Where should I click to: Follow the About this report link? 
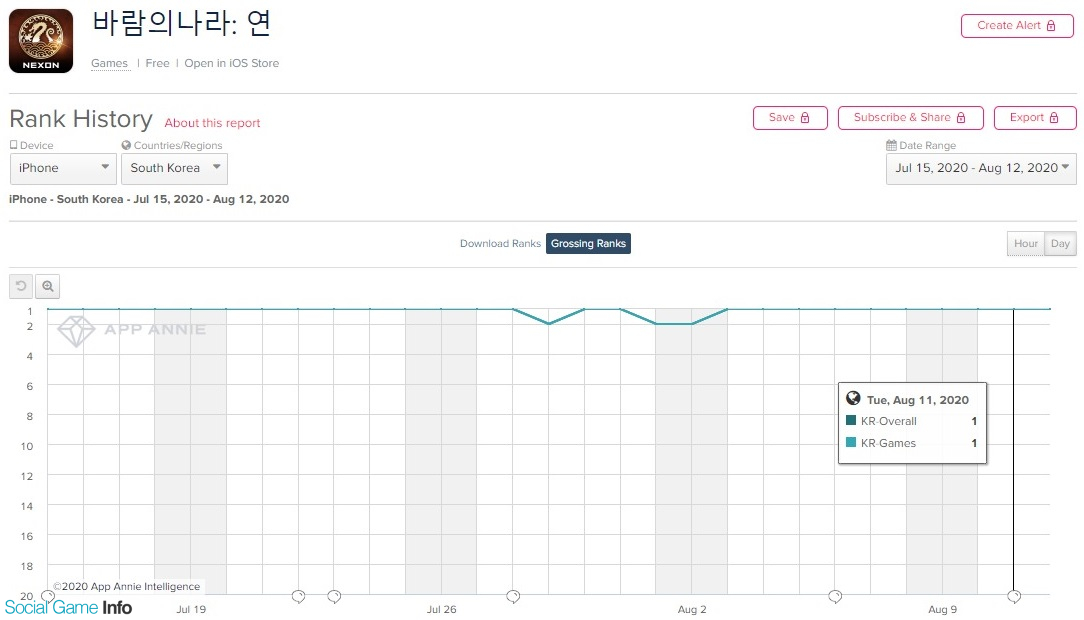click(212, 123)
